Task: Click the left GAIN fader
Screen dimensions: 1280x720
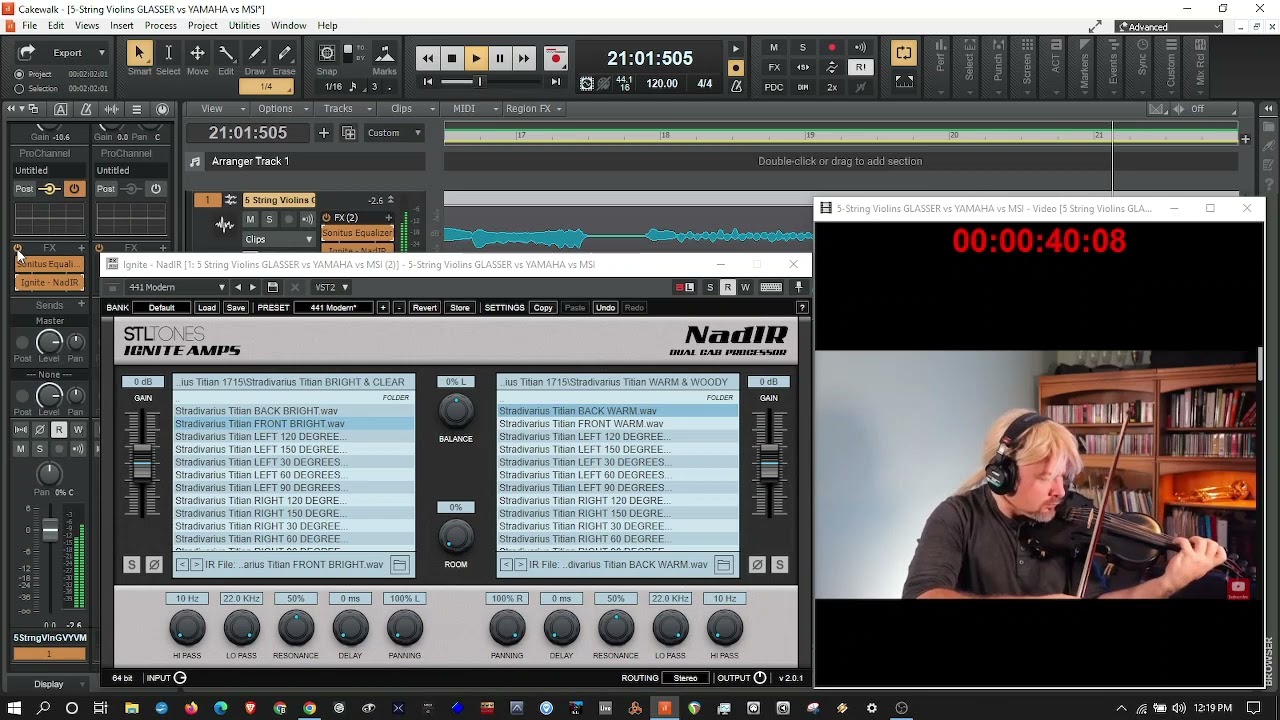Action: click(142, 462)
